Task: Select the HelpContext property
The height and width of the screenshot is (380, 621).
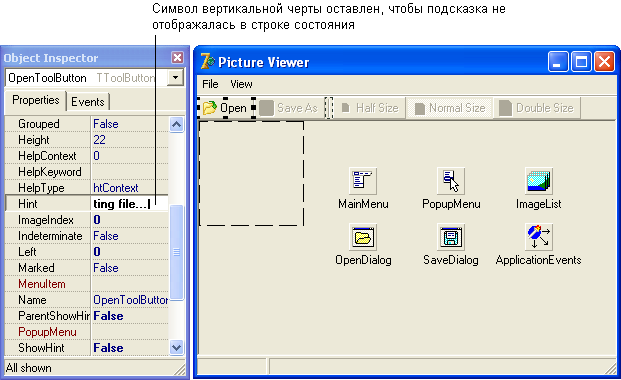Action: pyautogui.click(x=48, y=156)
